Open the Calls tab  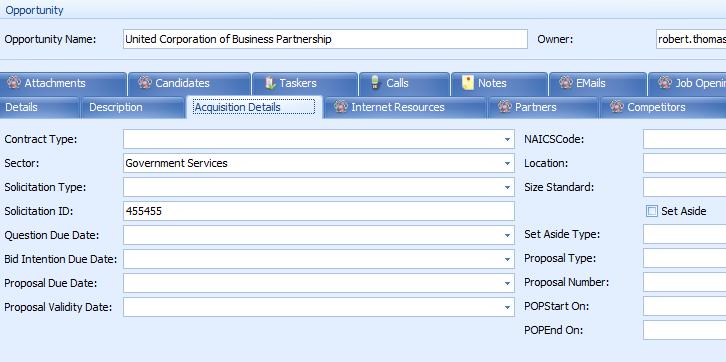[404, 83]
